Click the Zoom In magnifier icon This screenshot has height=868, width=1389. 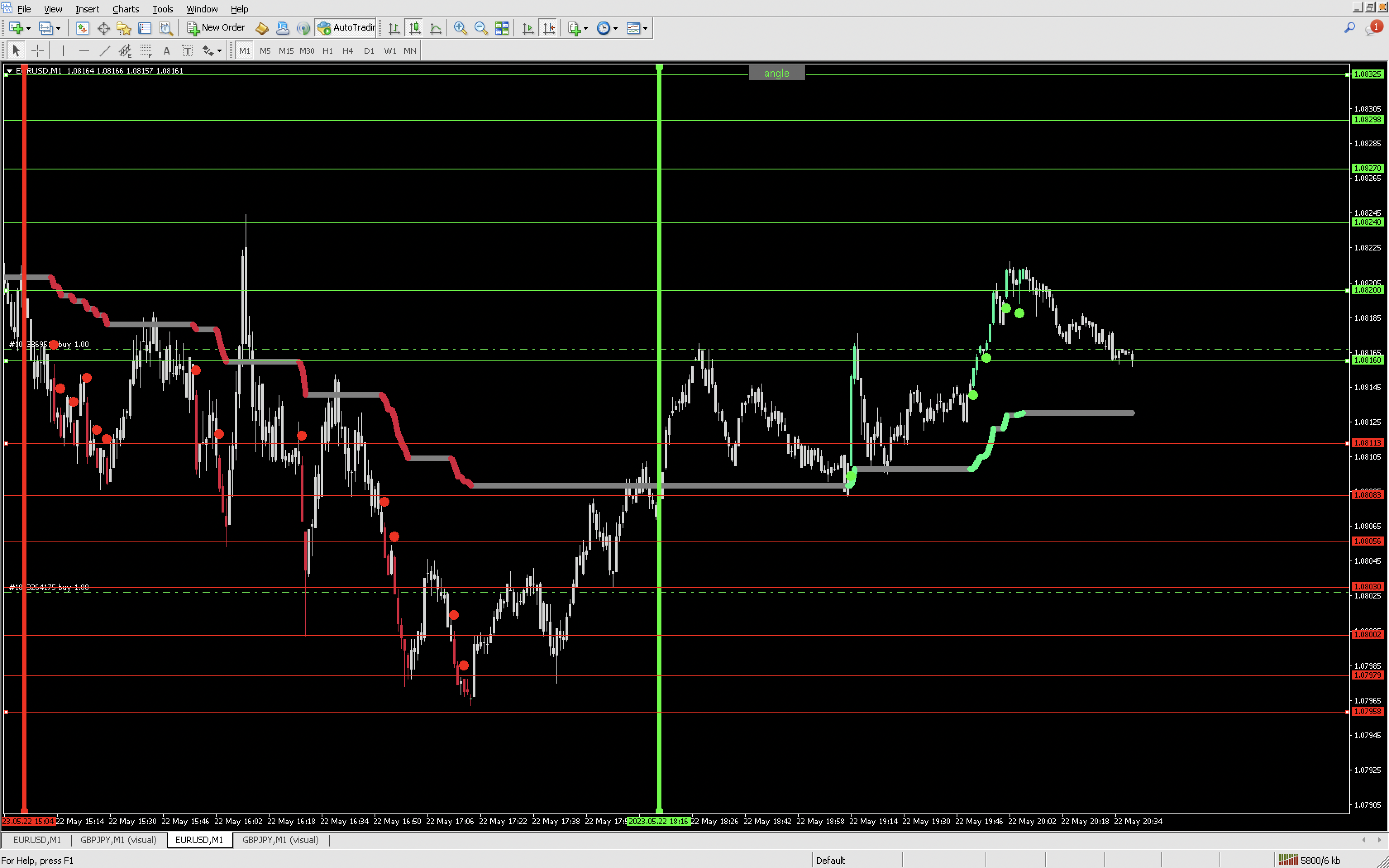click(460, 28)
